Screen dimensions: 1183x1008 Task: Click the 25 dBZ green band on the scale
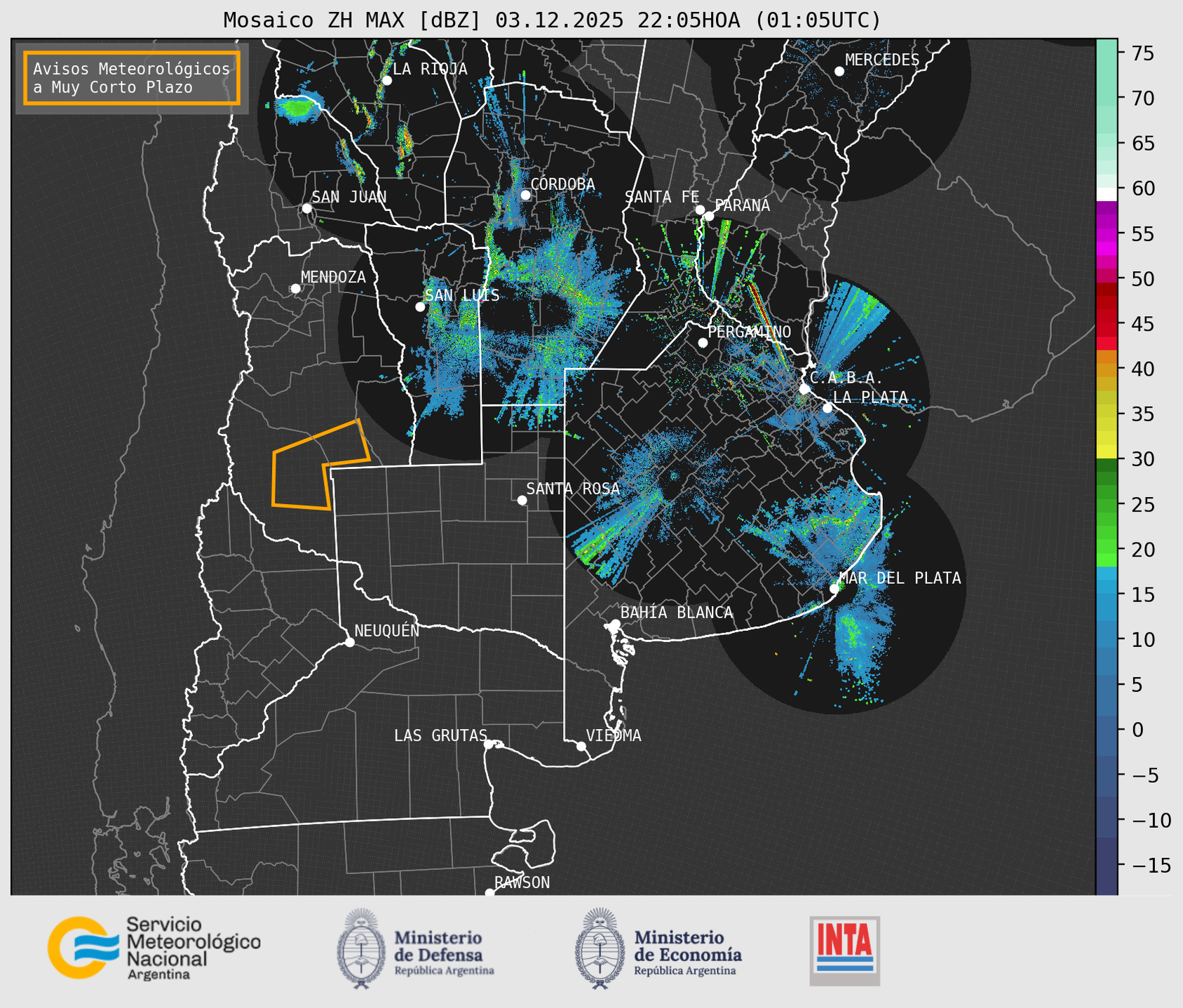1107,505
